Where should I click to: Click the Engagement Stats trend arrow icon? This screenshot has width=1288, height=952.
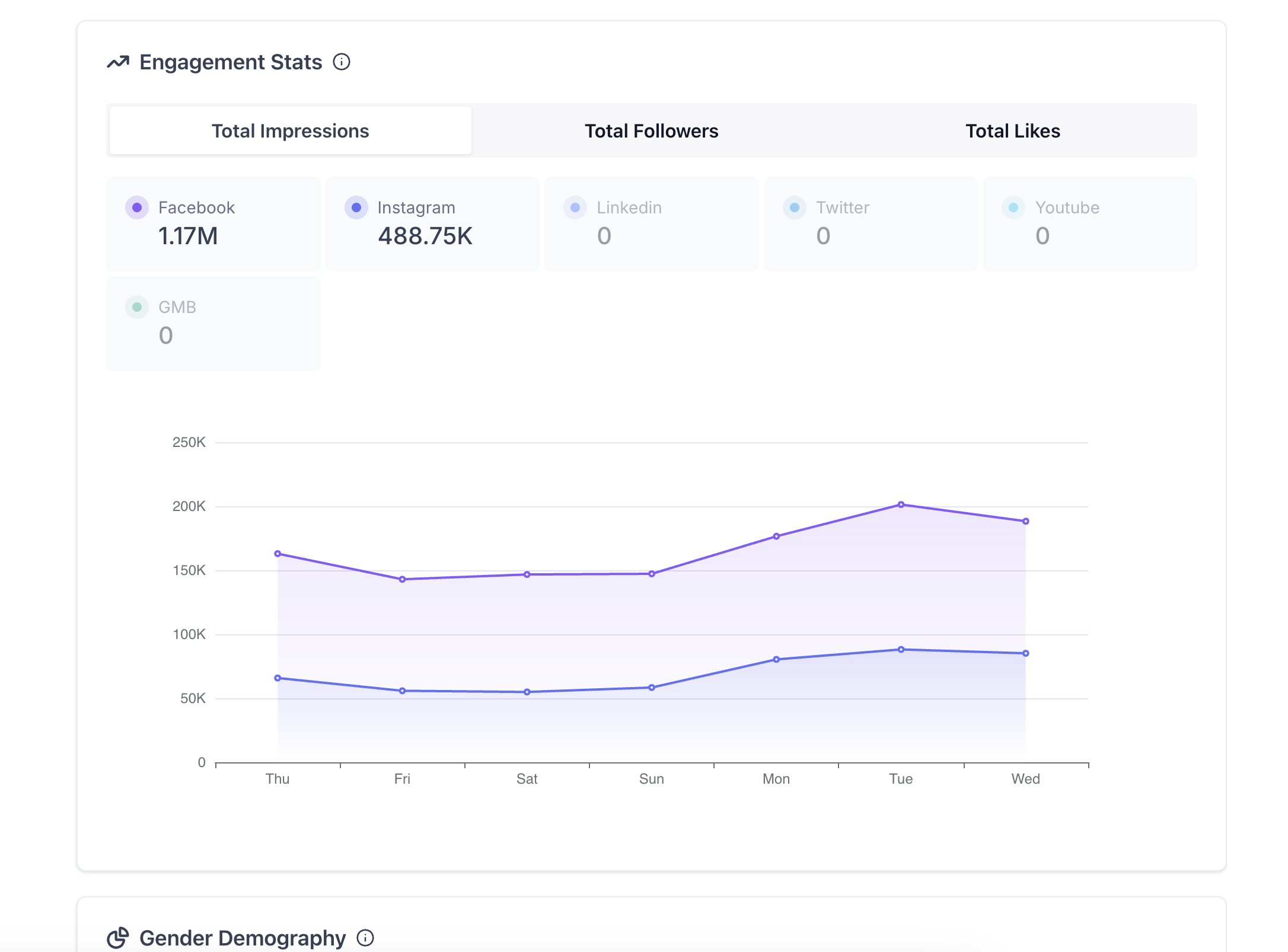pos(118,62)
